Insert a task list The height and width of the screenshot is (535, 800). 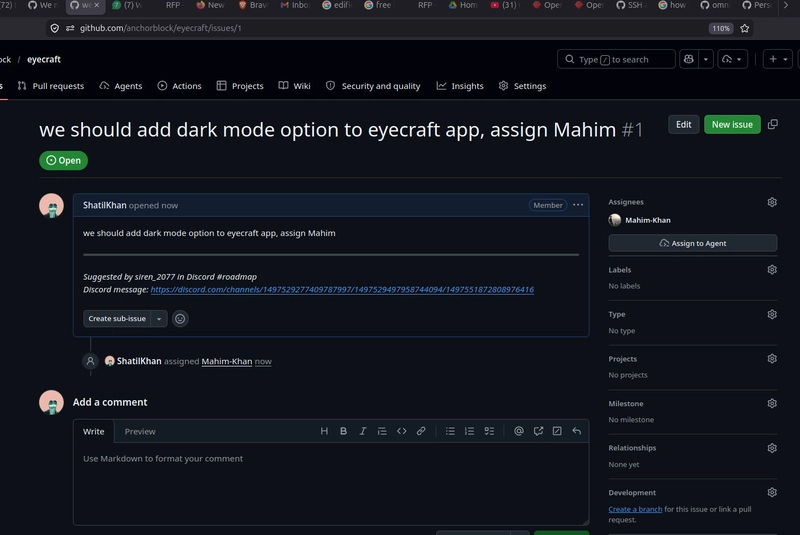489,431
